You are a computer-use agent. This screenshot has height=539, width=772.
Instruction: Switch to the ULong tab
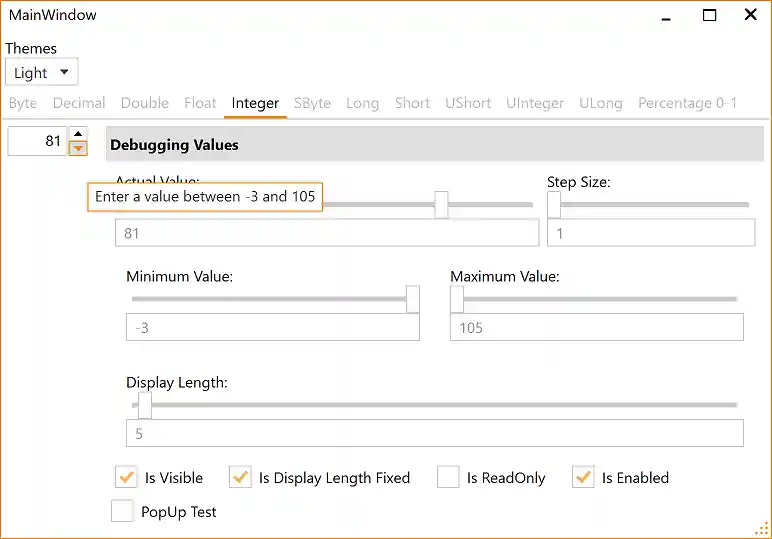click(x=601, y=103)
